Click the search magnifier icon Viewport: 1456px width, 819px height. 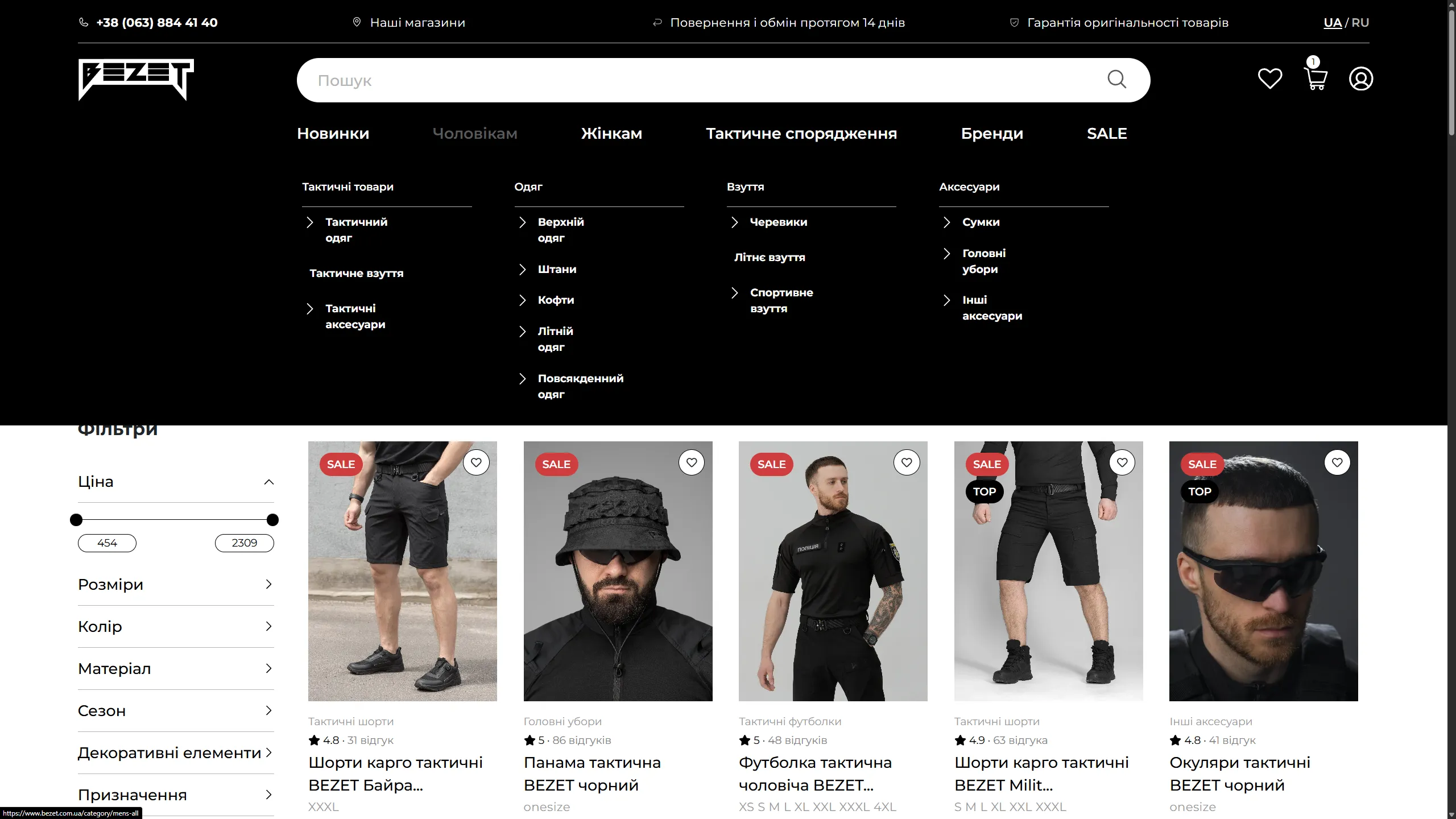tap(1116, 80)
